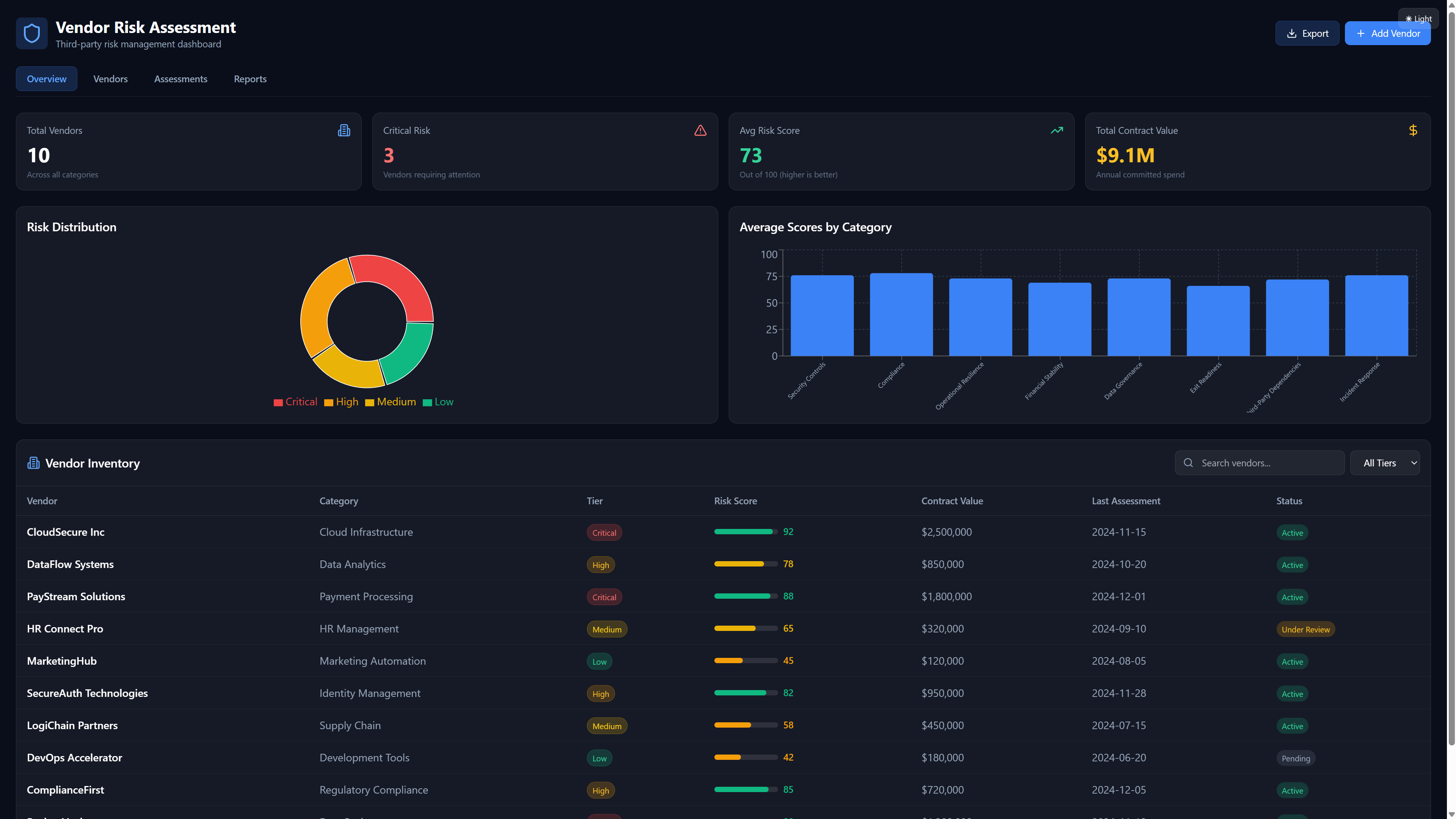Open the Reports tab

pos(250,78)
